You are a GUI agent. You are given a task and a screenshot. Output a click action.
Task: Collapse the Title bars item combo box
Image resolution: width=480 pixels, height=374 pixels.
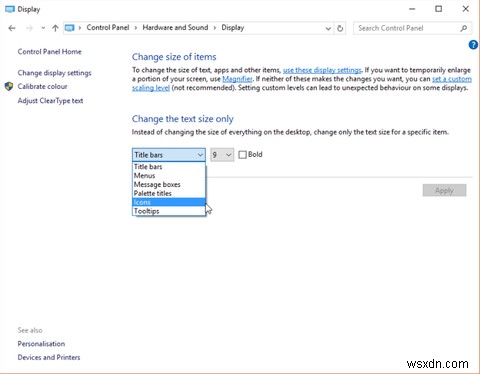169,155
